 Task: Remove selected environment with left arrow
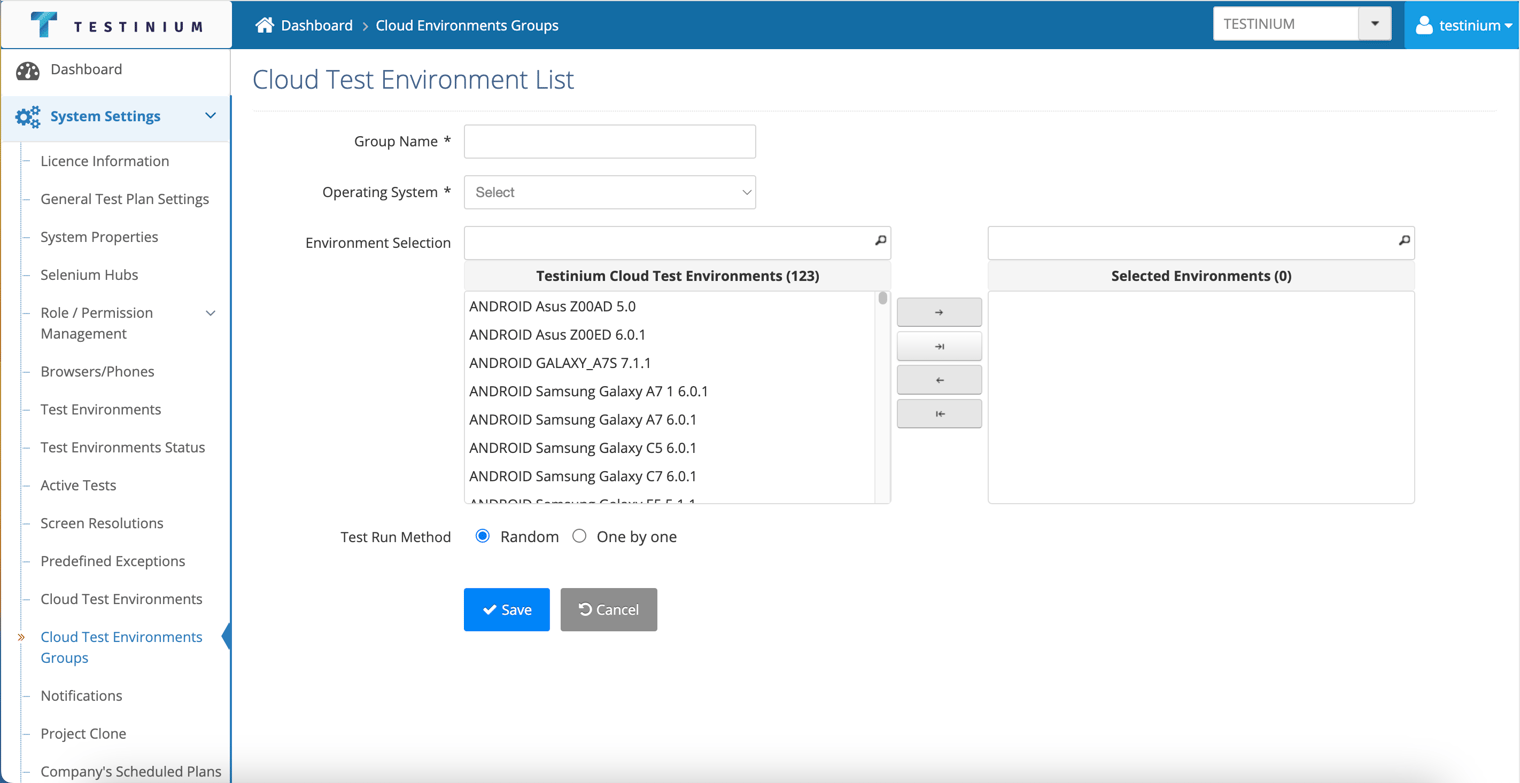[939, 380]
